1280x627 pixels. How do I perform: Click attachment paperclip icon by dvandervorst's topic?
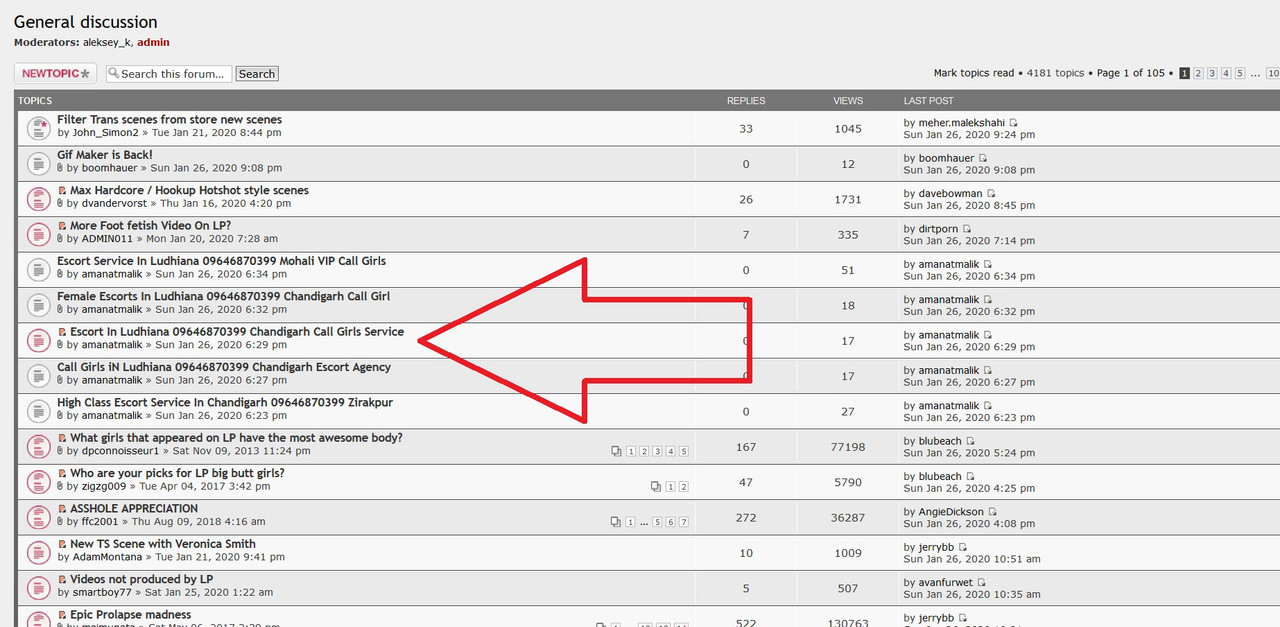coord(60,203)
